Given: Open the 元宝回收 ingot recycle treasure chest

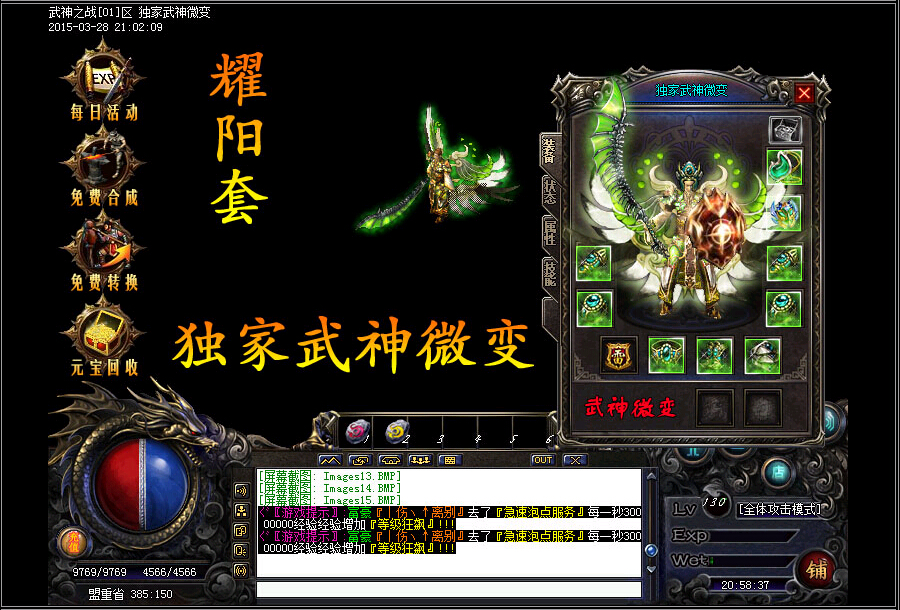Looking at the screenshot, I should point(103,336).
